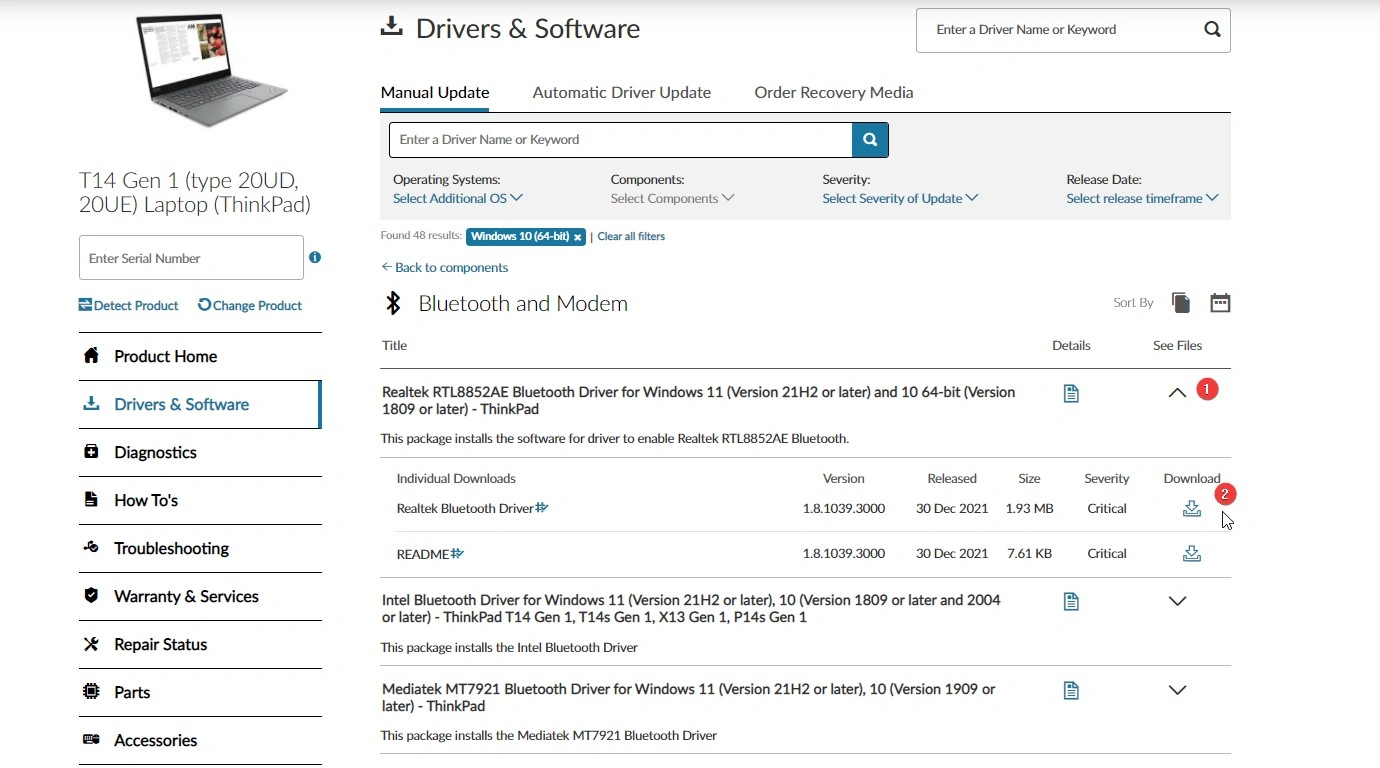Open details for Mediatek MT7921 Bluetooth Driver
The image size is (1380, 768).
1071,691
